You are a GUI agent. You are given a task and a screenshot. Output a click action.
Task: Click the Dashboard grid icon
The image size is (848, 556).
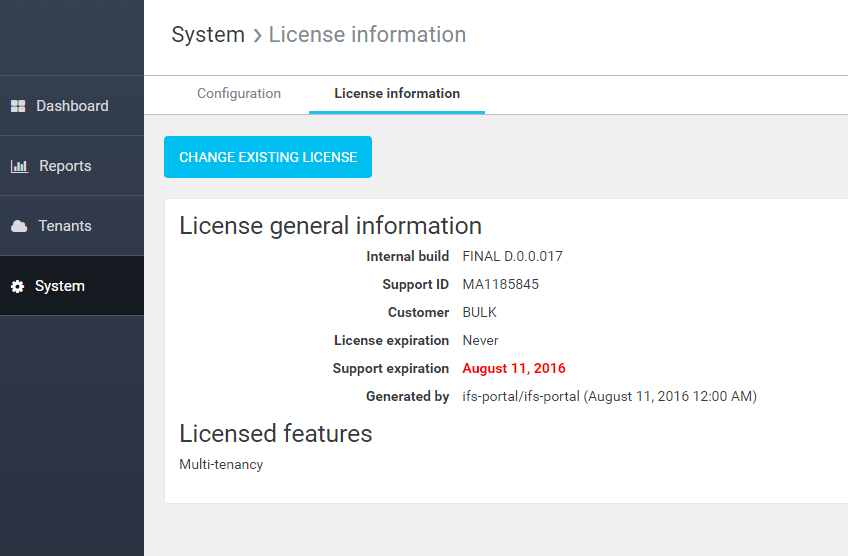tap(18, 106)
